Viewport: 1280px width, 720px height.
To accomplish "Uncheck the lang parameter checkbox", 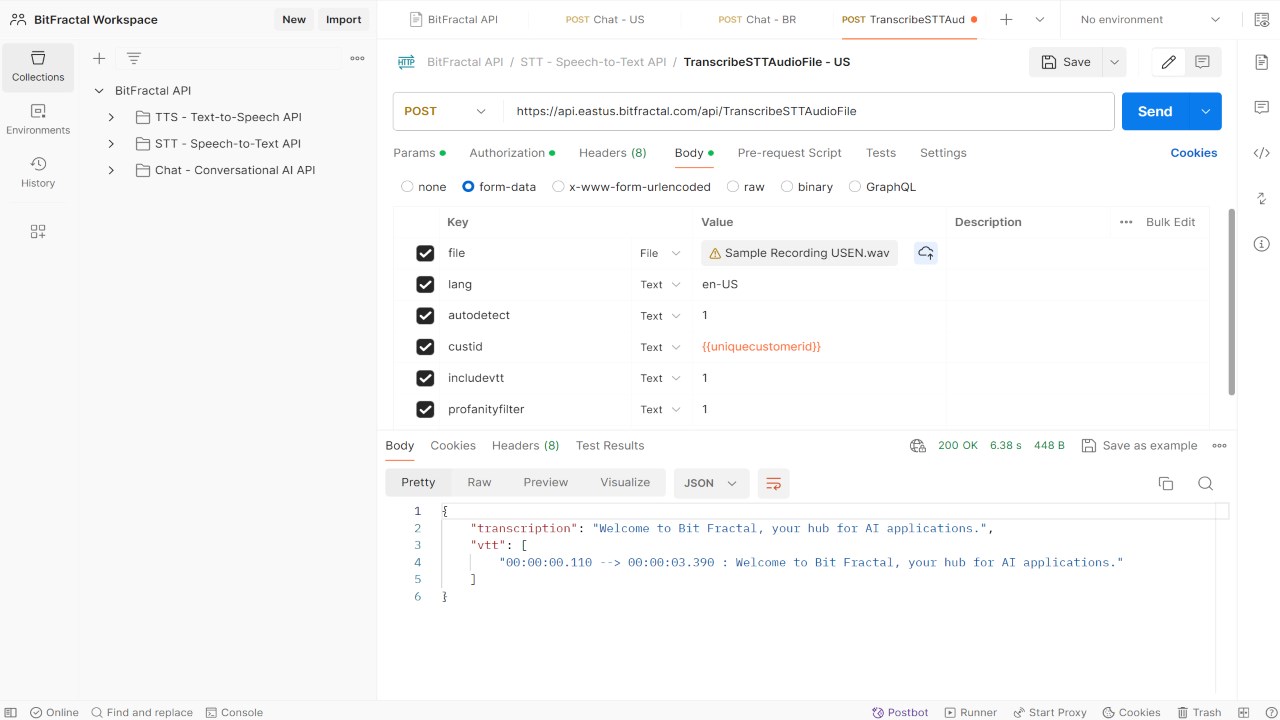I will tap(425, 284).
